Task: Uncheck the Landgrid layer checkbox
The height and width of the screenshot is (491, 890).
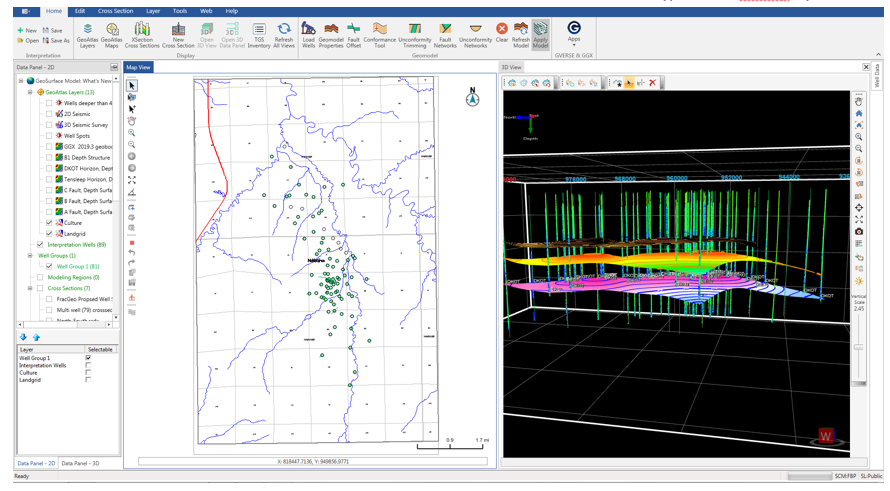Action: pyautogui.click(x=49, y=234)
